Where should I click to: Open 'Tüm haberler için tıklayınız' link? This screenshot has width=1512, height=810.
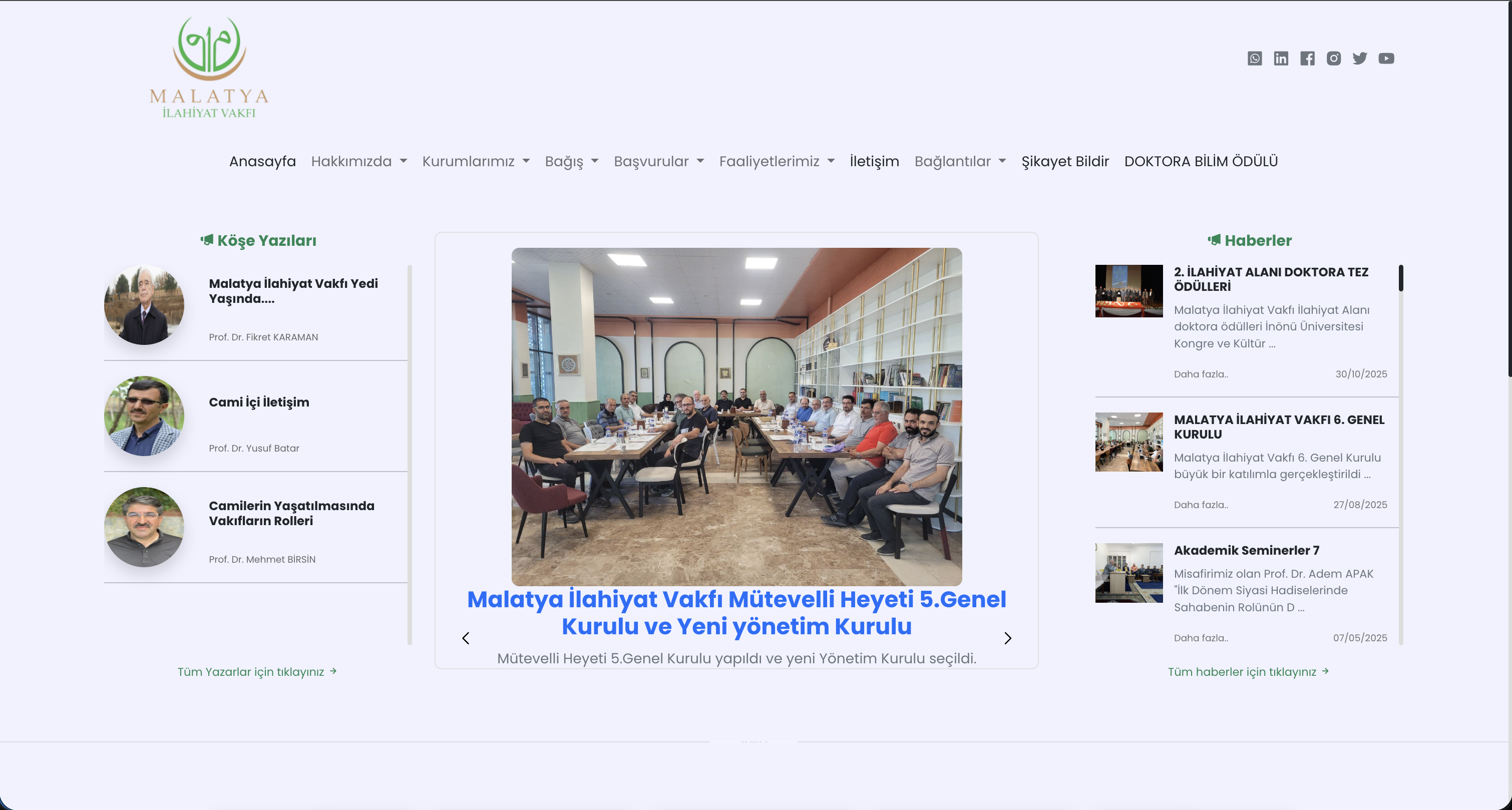click(1248, 671)
